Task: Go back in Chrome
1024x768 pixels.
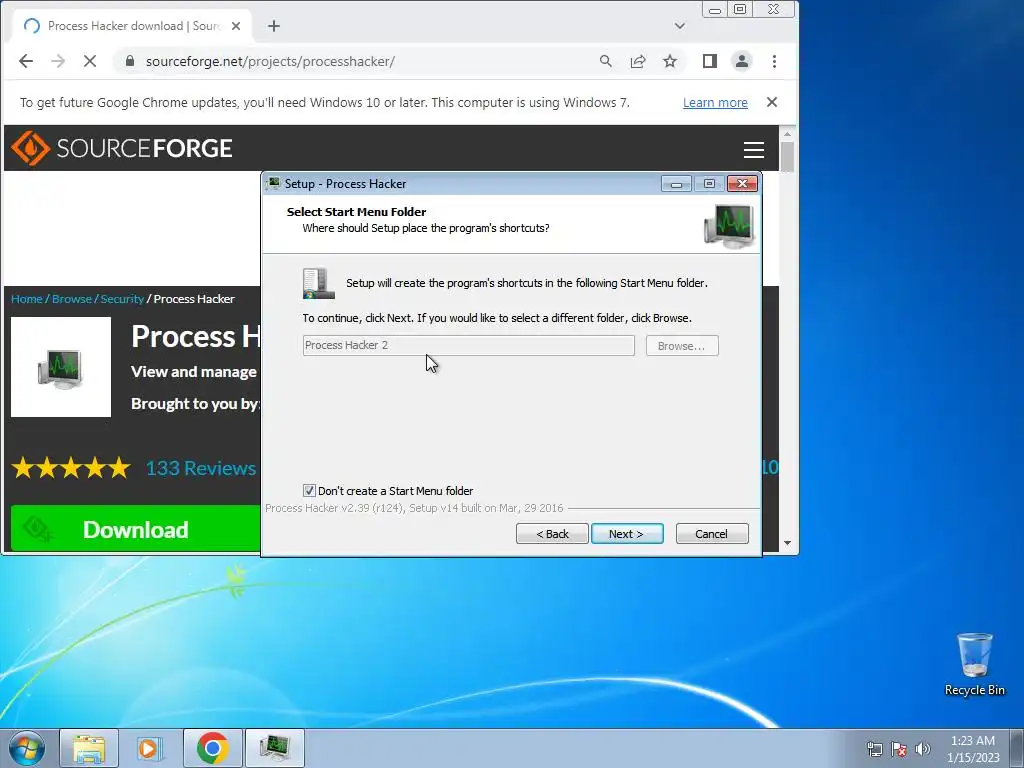Action: point(26,61)
